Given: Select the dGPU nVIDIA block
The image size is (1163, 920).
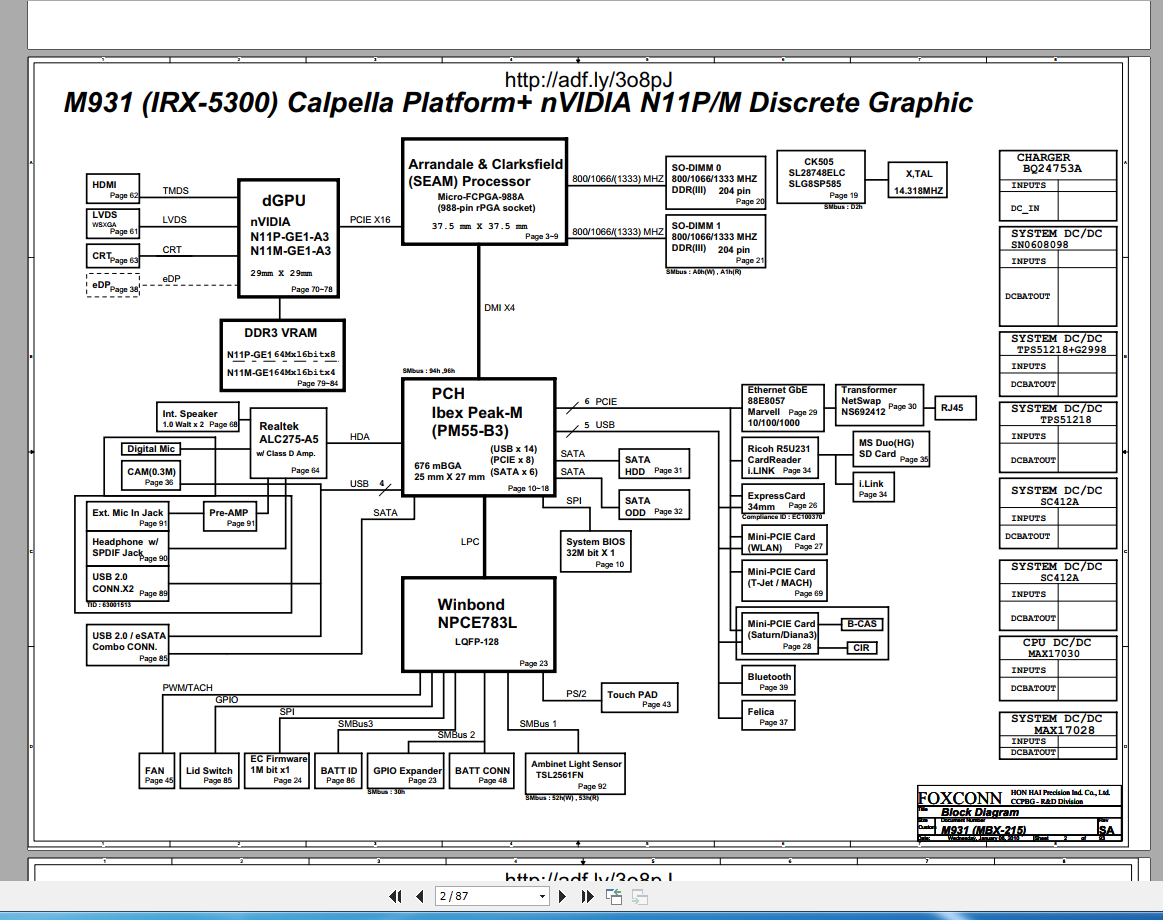Looking at the screenshot, I should click(289, 238).
